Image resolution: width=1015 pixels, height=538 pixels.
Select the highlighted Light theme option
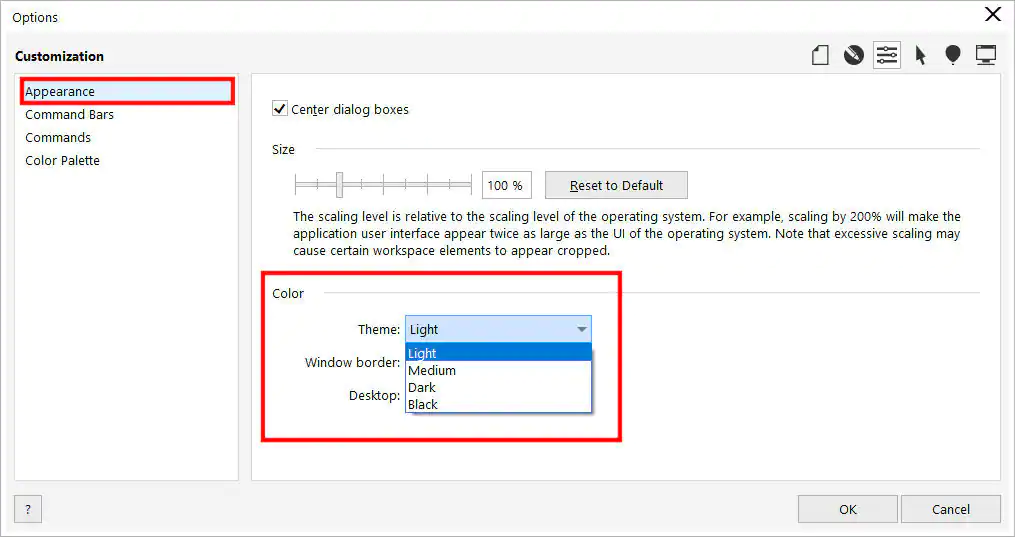click(x=423, y=353)
